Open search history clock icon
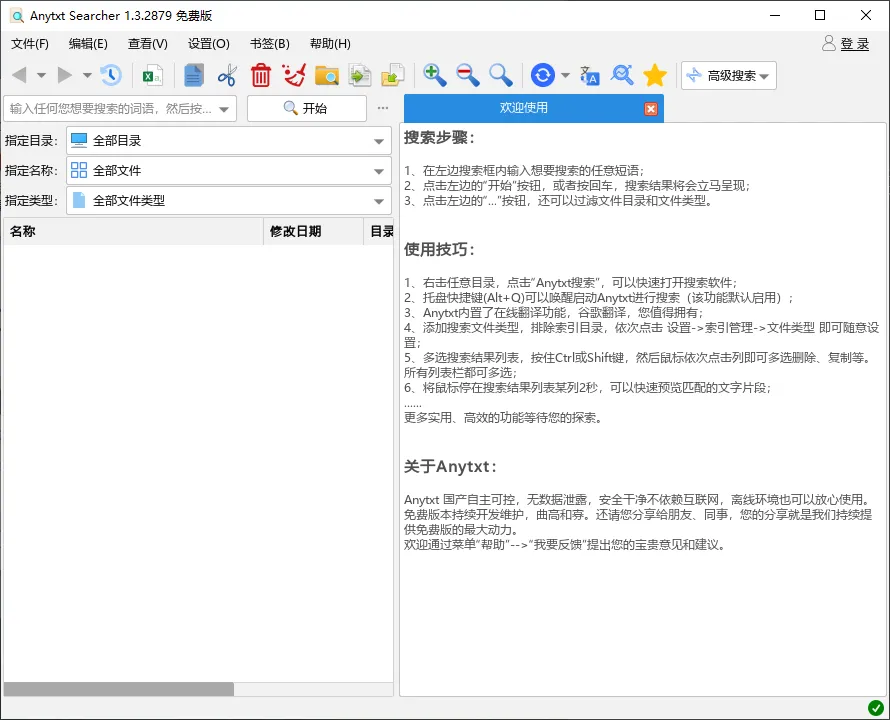 pyautogui.click(x=111, y=75)
